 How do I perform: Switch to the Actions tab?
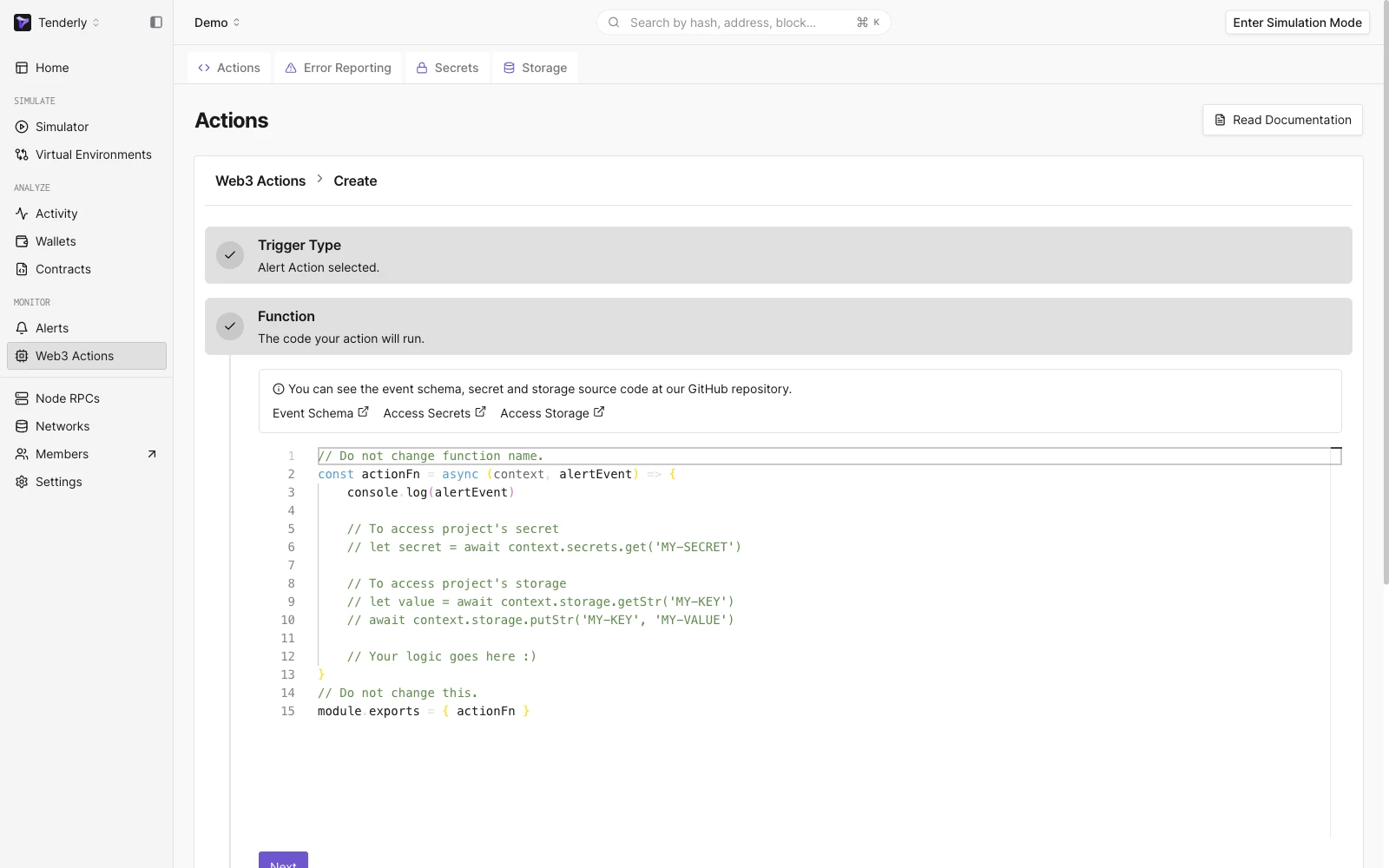click(229, 68)
